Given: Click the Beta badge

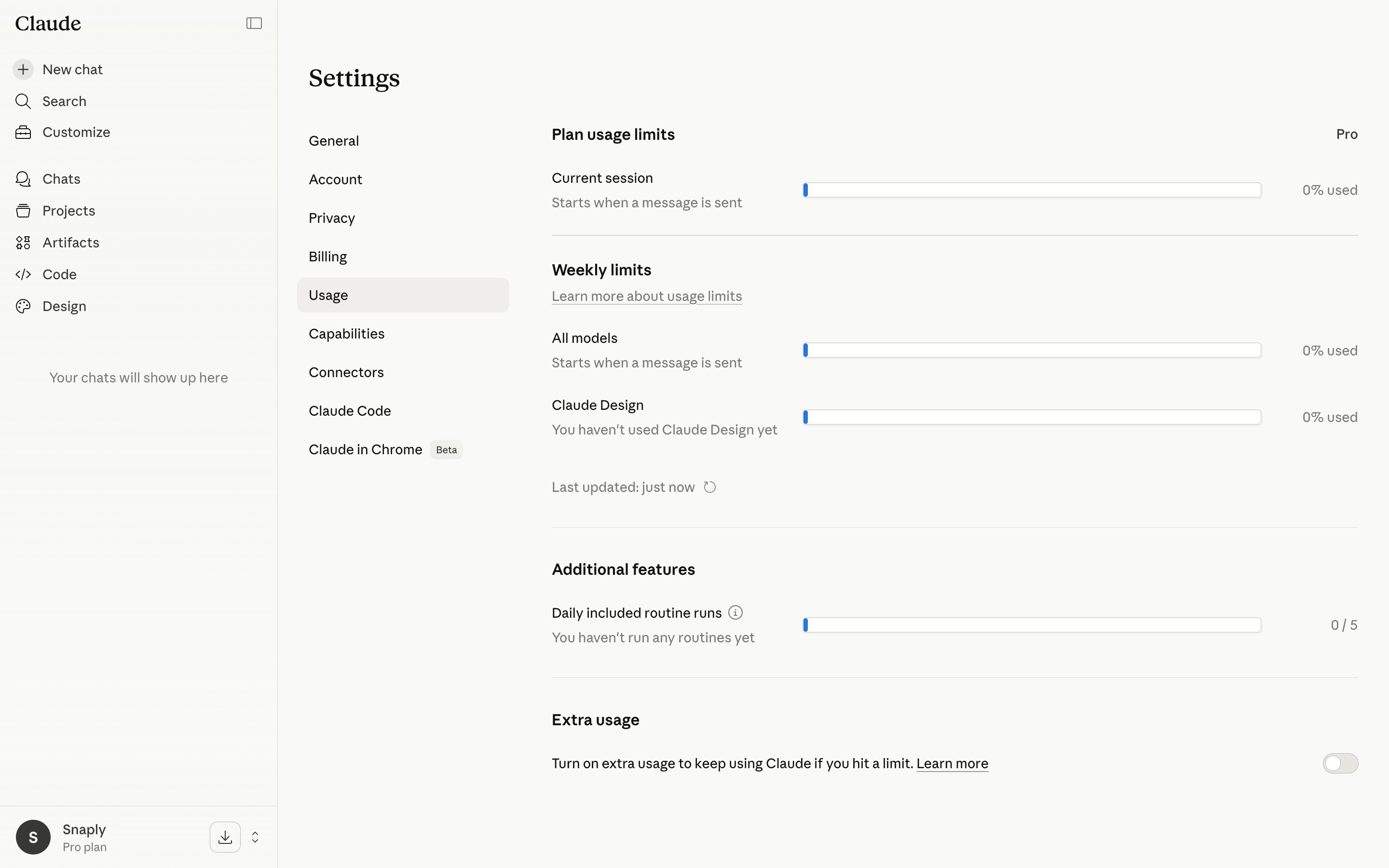Looking at the screenshot, I should 447,449.
